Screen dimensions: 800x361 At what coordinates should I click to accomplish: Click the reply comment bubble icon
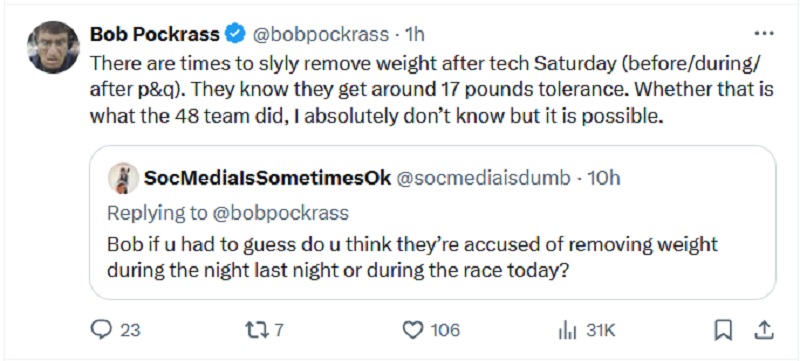coord(101,330)
